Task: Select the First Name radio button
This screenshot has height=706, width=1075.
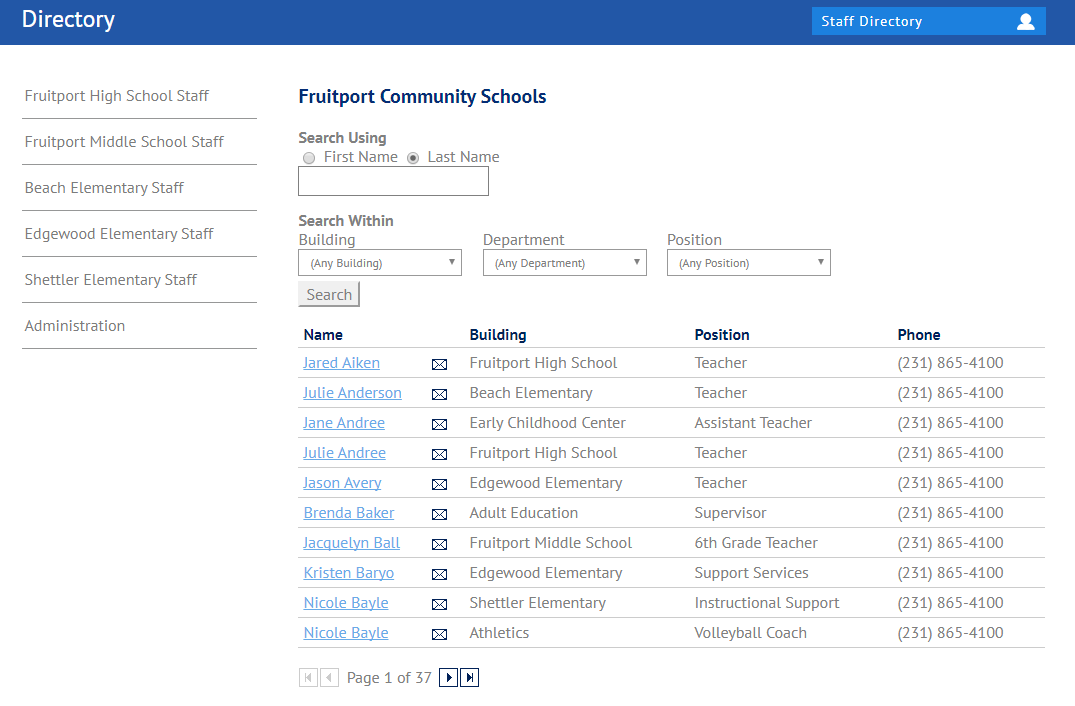Action: click(x=309, y=158)
